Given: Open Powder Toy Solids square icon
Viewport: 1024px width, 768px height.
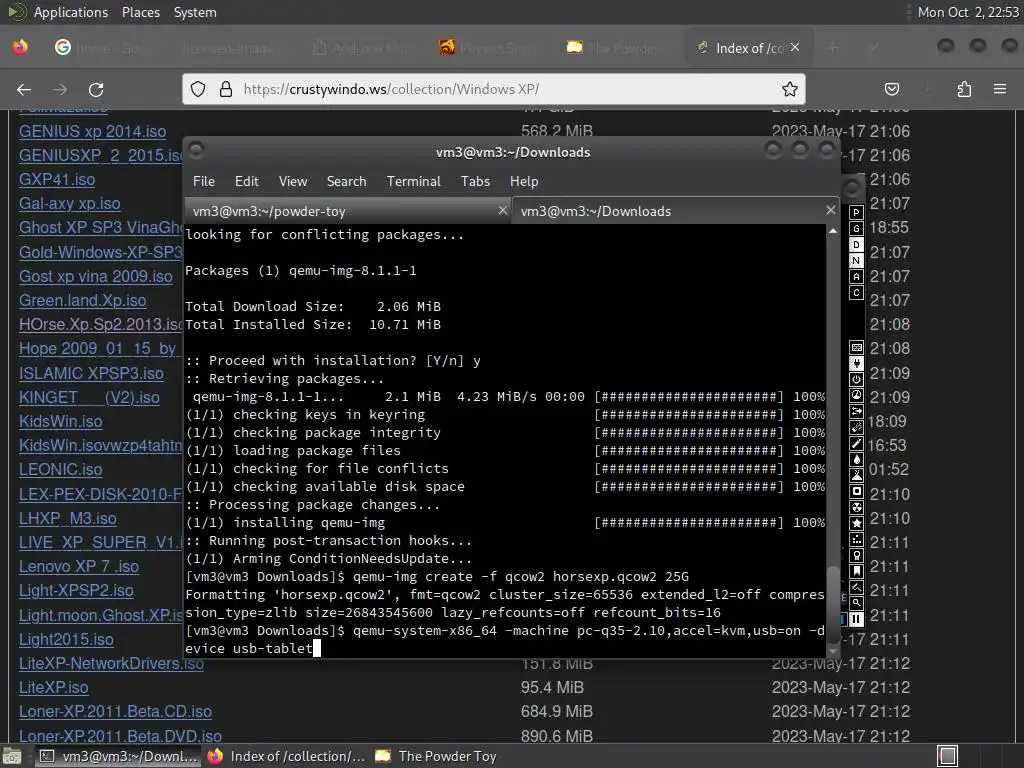Looking at the screenshot, I should click(856, 491).
